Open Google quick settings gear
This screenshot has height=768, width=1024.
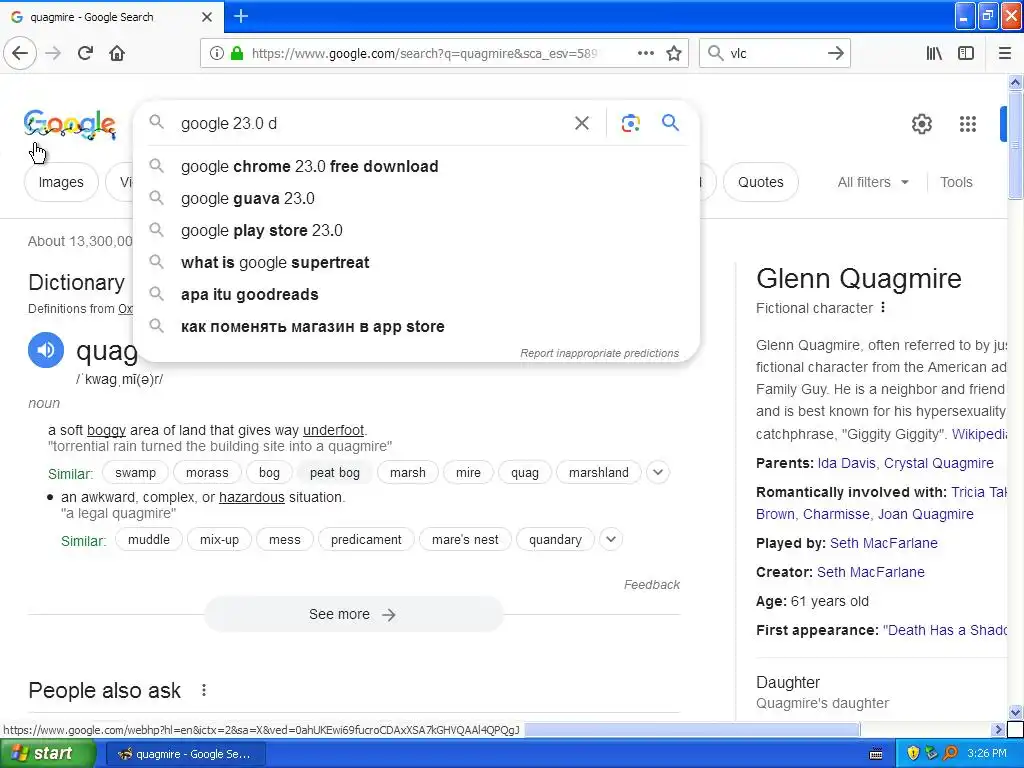pos(921,123)
